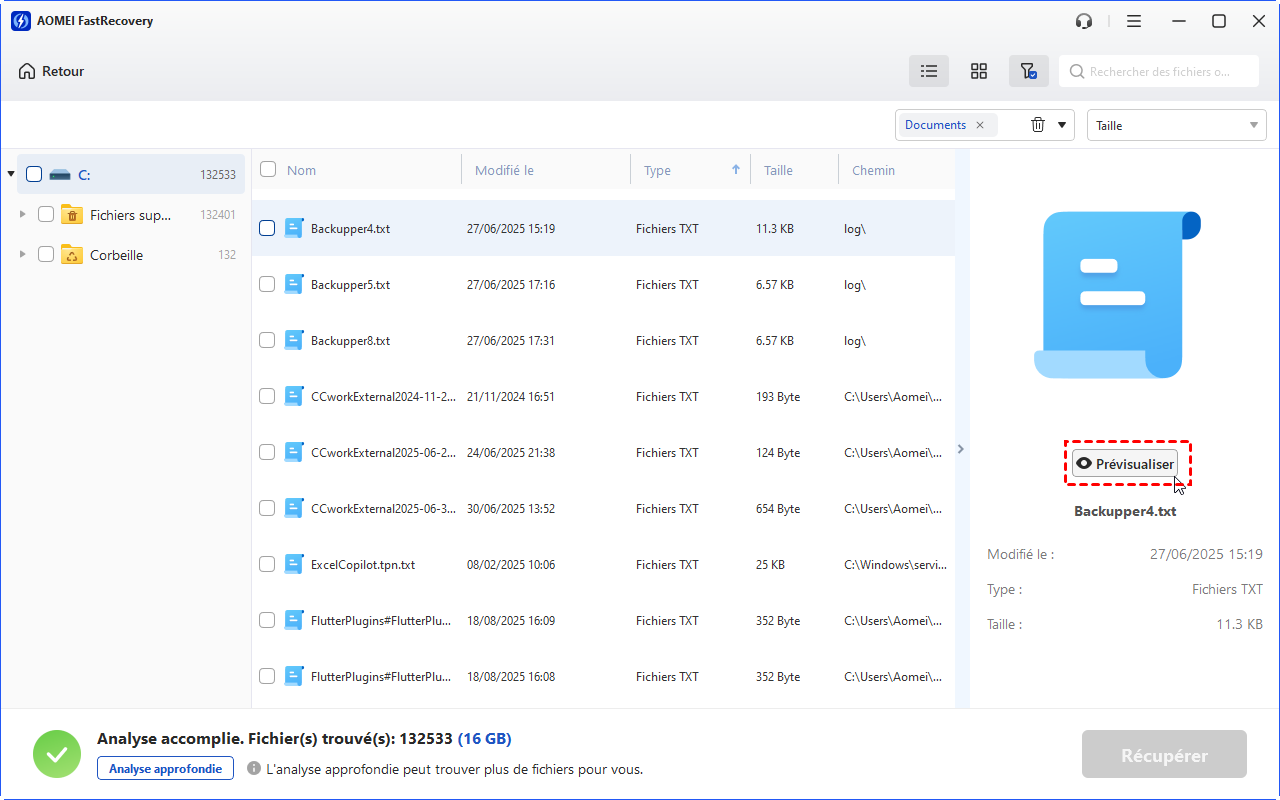
Task: Clear filters with the trash icon
Action: click(x=1038, y=125)
